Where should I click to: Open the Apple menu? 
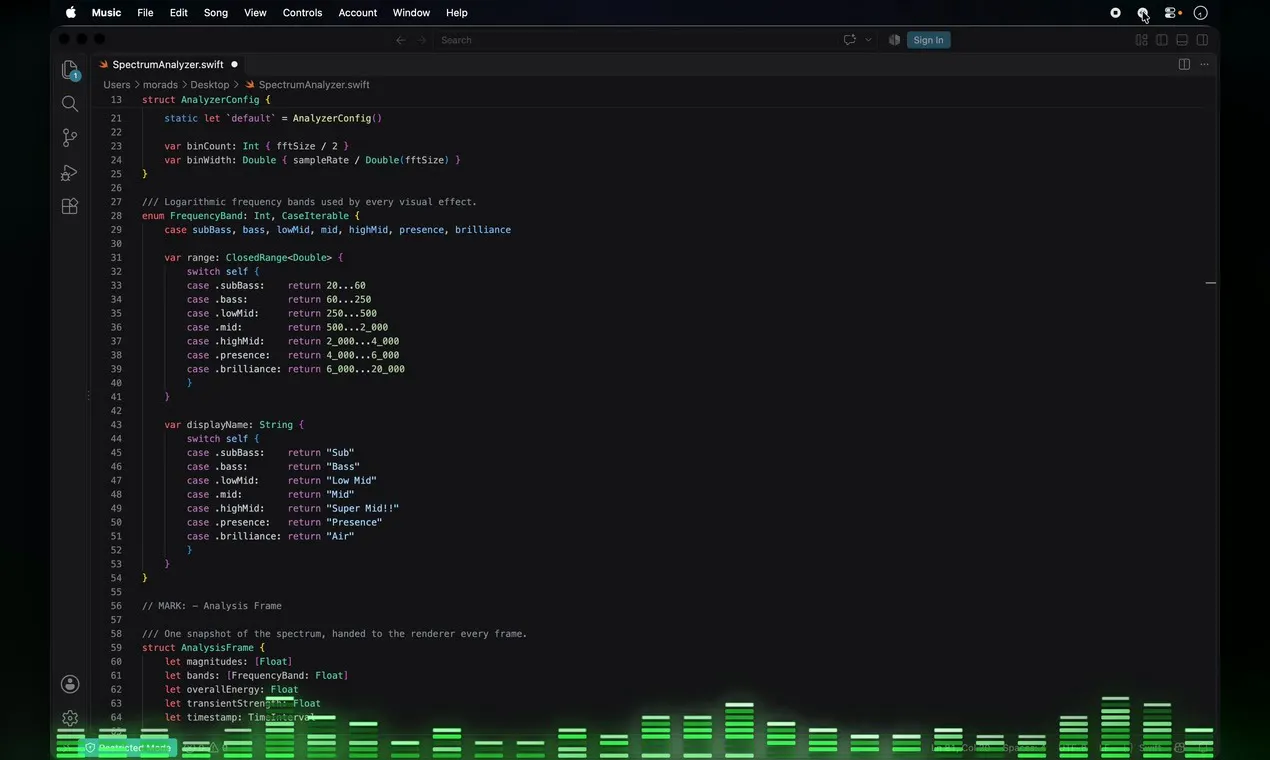pos(71,13)
